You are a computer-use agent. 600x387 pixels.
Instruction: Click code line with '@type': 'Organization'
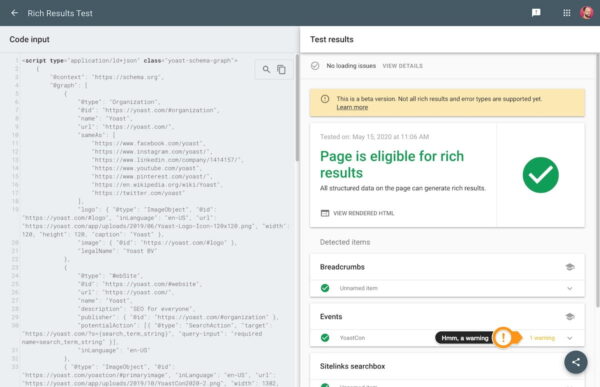pos(119,102)
